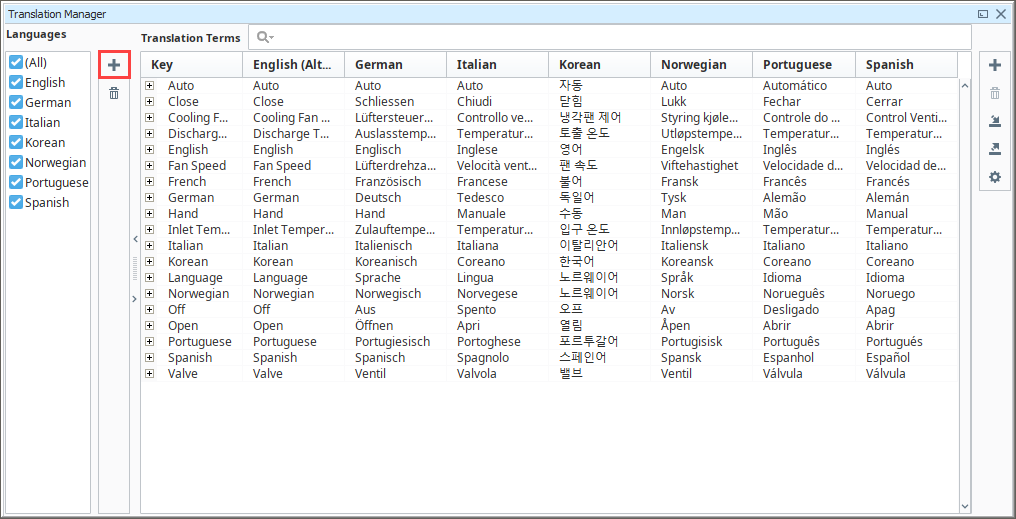Click the table scrollbar up arrow

[964, 86]
